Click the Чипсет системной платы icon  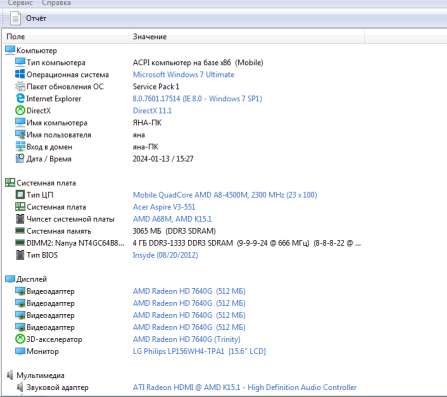click(x=20, y=219)
